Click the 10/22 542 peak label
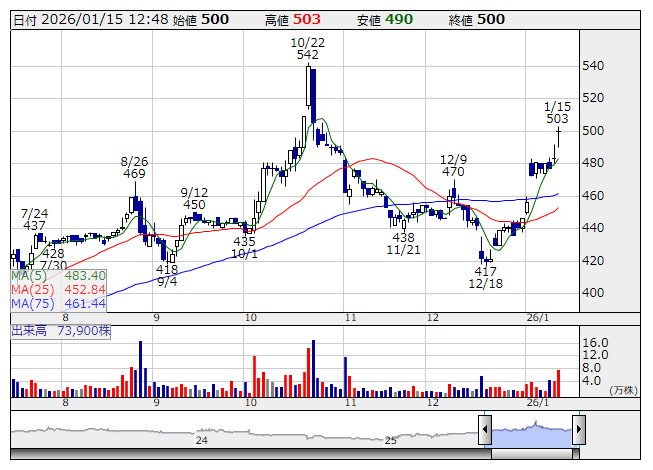The image size is (653, 470). click(307, 48)
